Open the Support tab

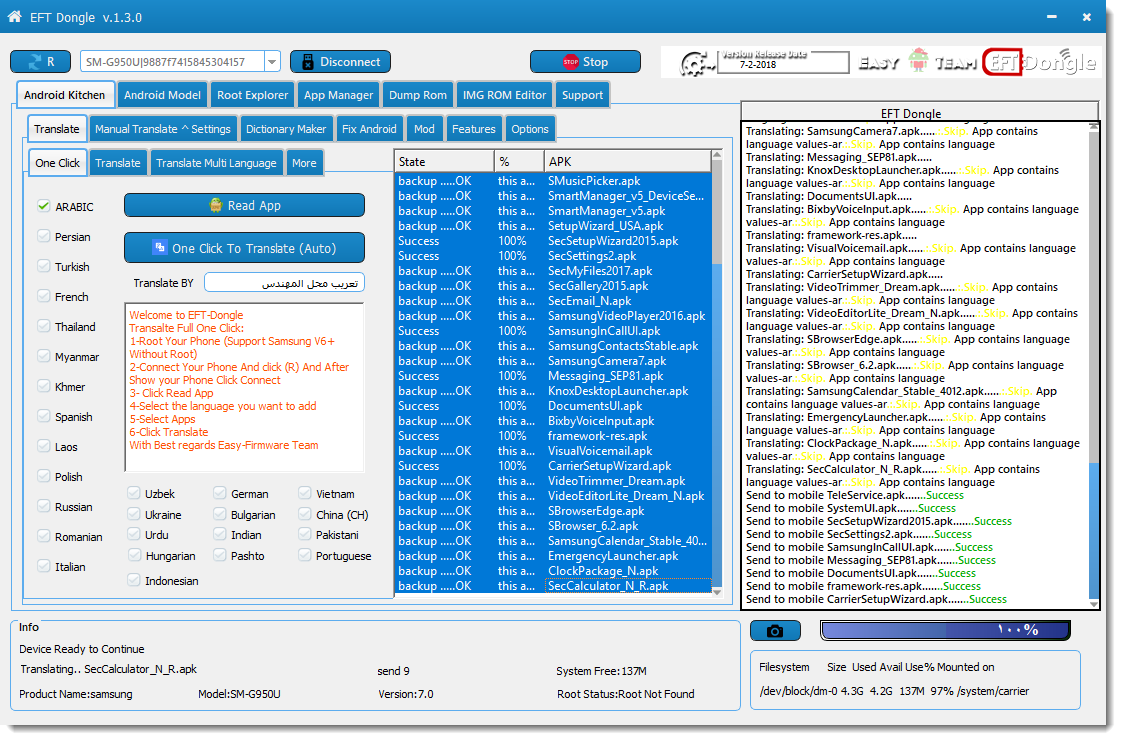[x=582, y=95]
